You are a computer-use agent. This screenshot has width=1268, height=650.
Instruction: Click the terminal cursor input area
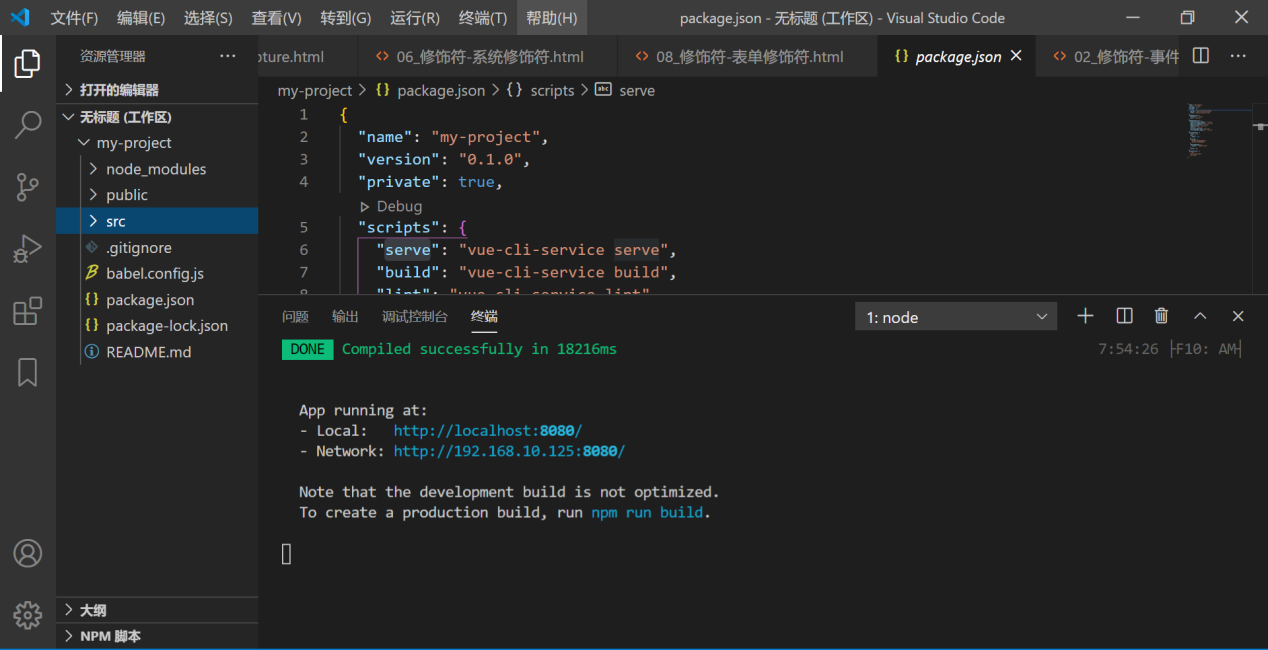click(x=287, y=554)
